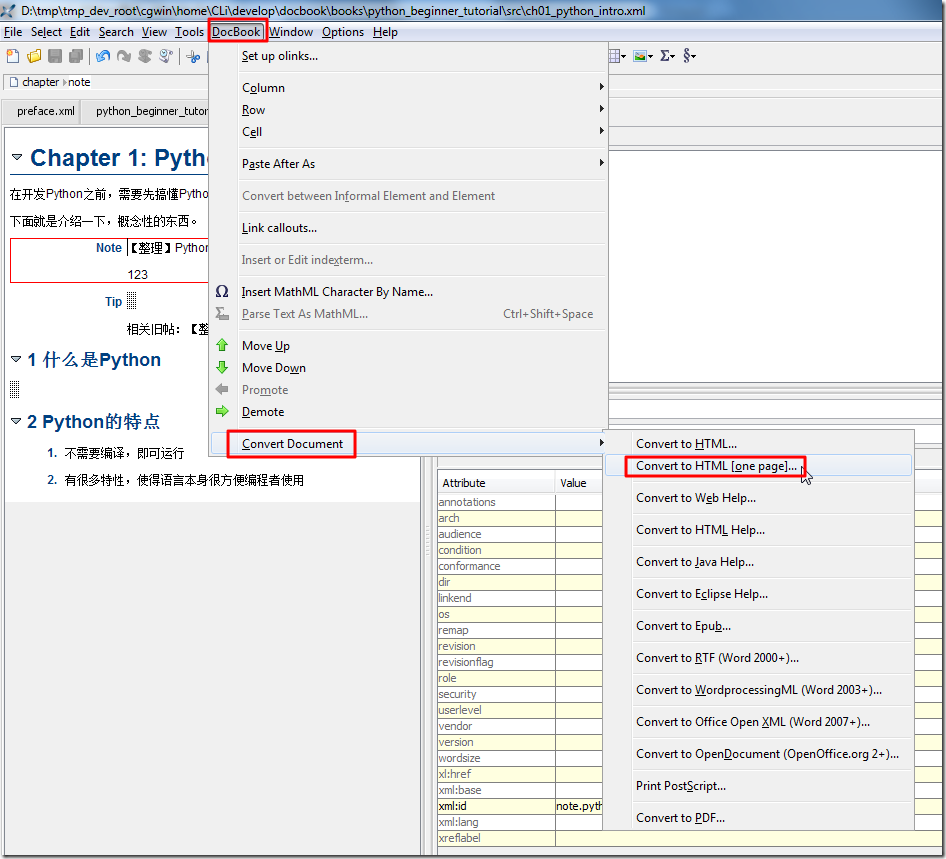Click the Omega icon for MathML character
Image resolution: width=946 pixels, height=859 pixels.
(x=222, y=291)
